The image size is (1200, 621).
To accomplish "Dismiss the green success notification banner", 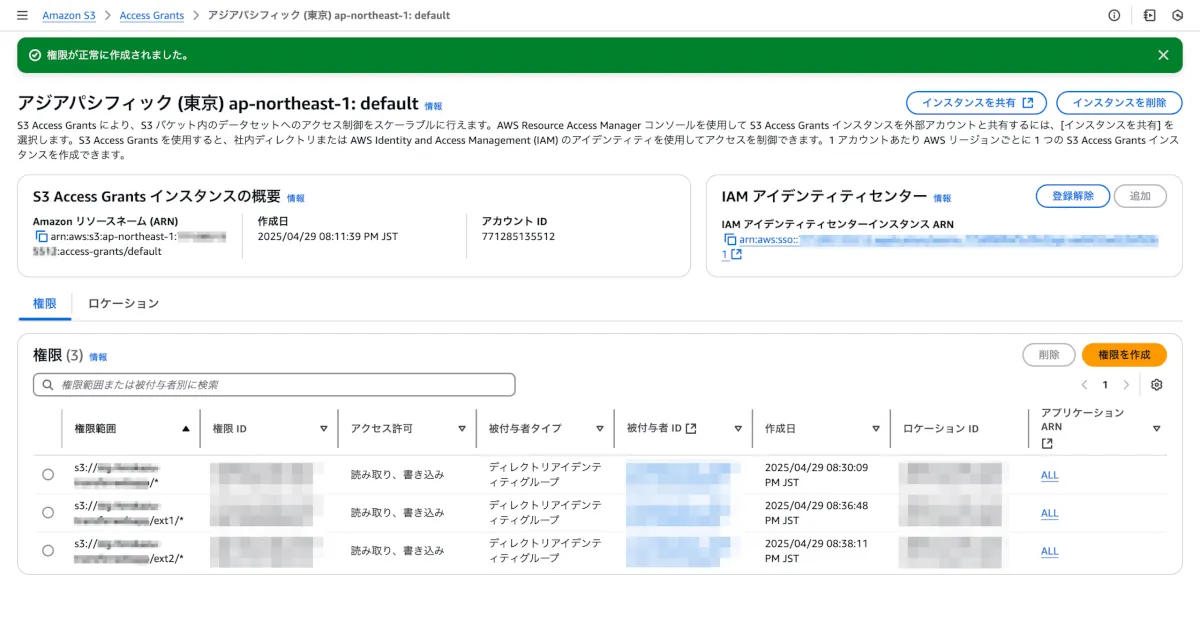I will [1163, 55].
